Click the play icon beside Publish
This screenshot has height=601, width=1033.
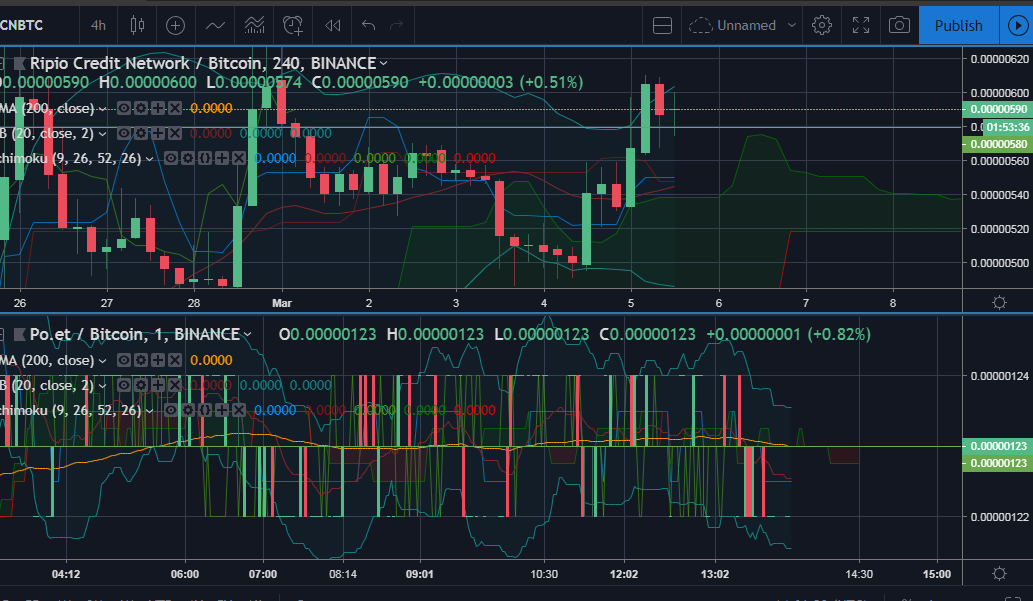(1018, 26)
